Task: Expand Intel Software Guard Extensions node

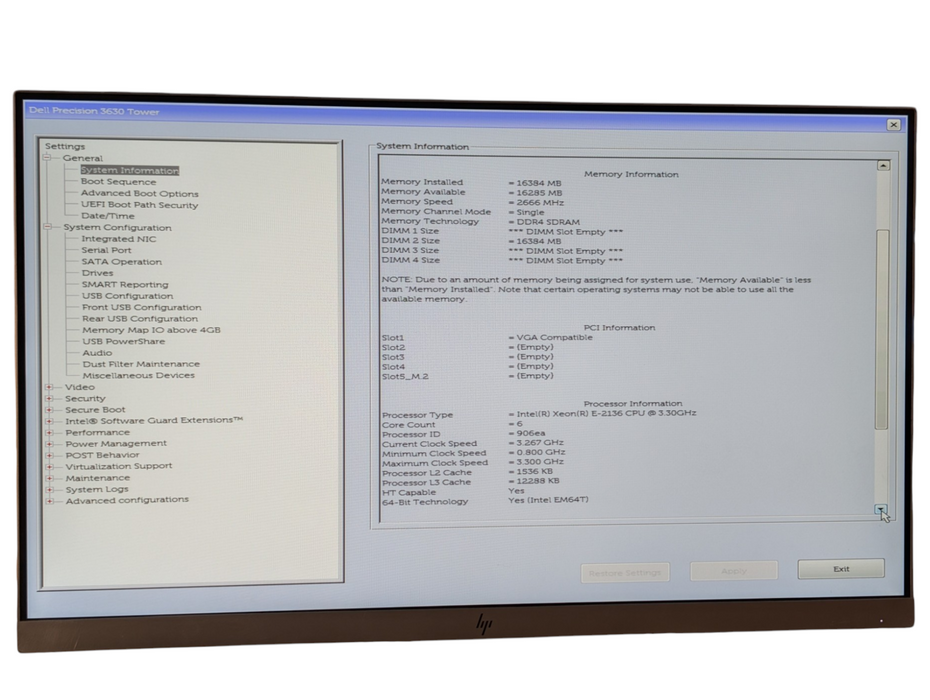Action: [49, 421]
